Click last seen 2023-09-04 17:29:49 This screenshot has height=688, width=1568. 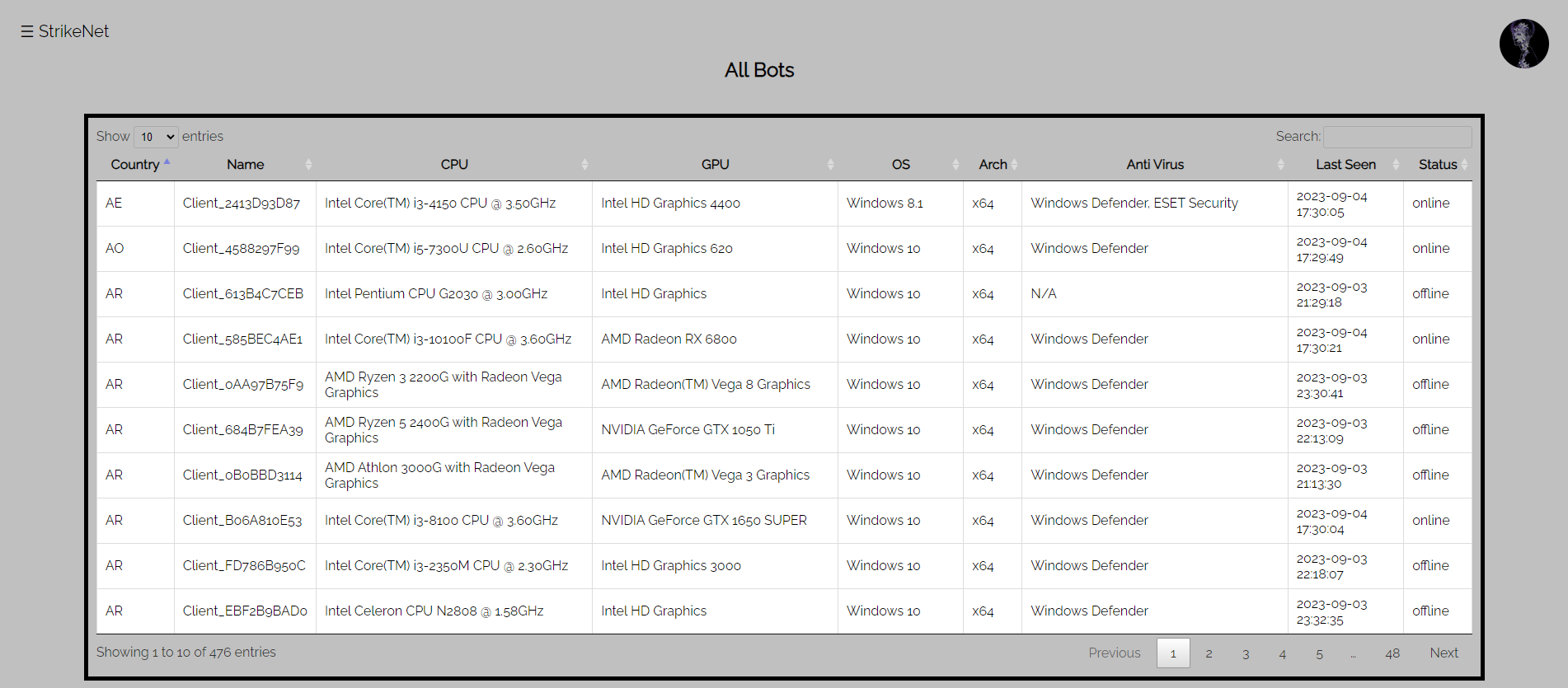(1345, 249)
